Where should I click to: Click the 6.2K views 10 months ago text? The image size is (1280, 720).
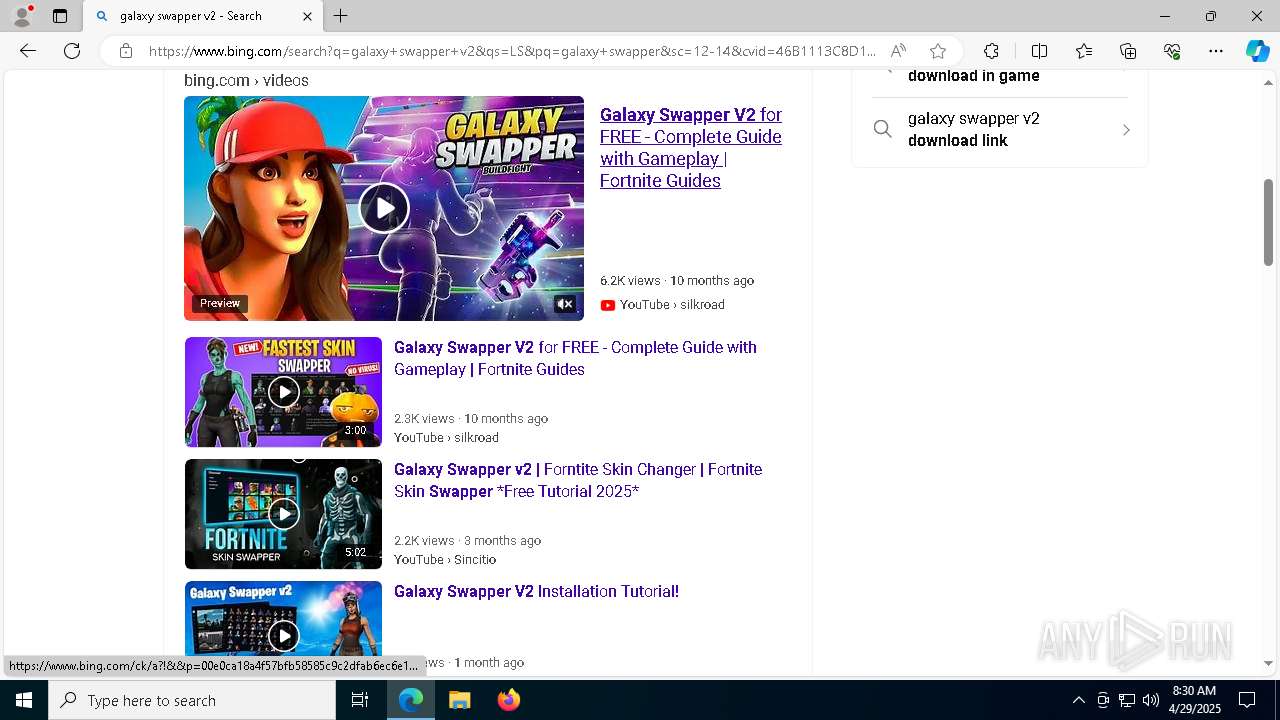point(677,281)
